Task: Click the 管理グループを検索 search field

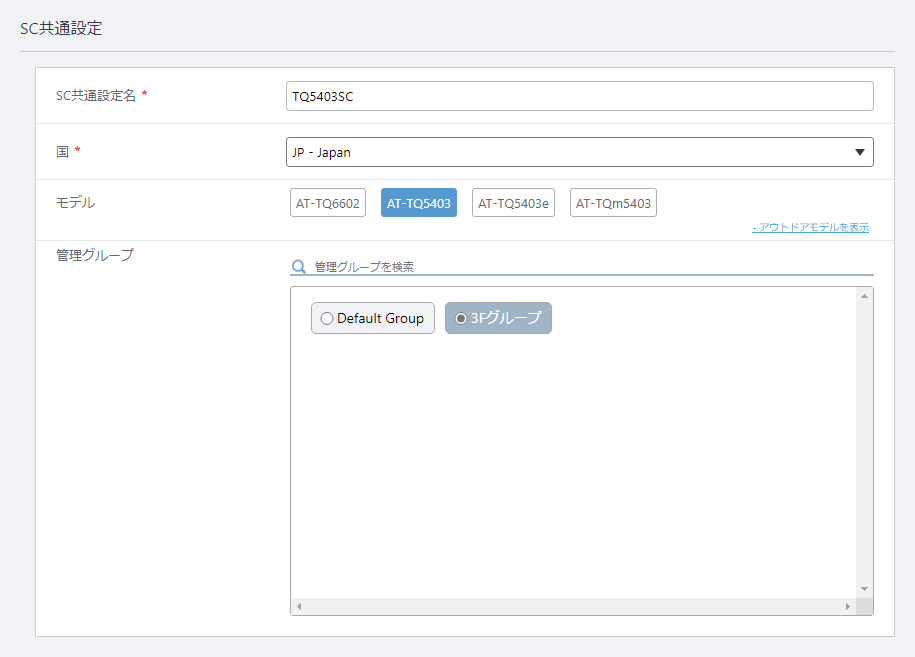Action: 593,267
